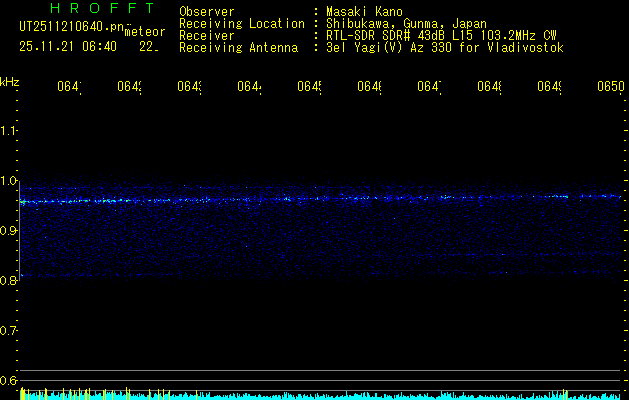Click the Receiving Location label

point(242,23)
